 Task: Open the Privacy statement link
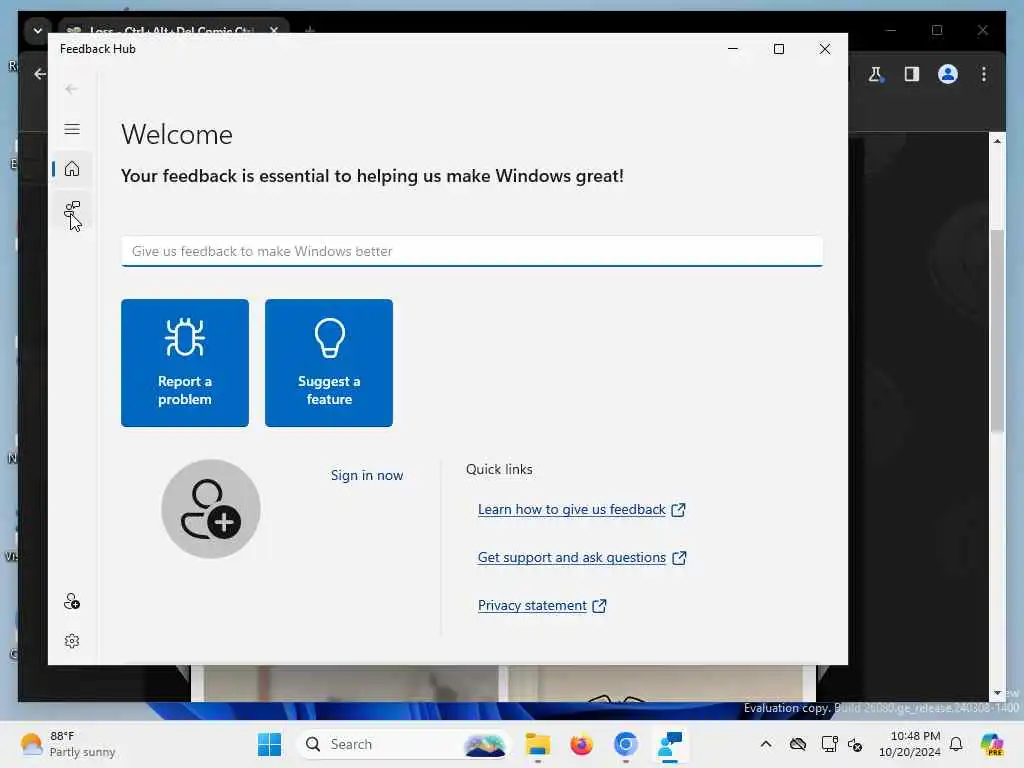[542, 605]
